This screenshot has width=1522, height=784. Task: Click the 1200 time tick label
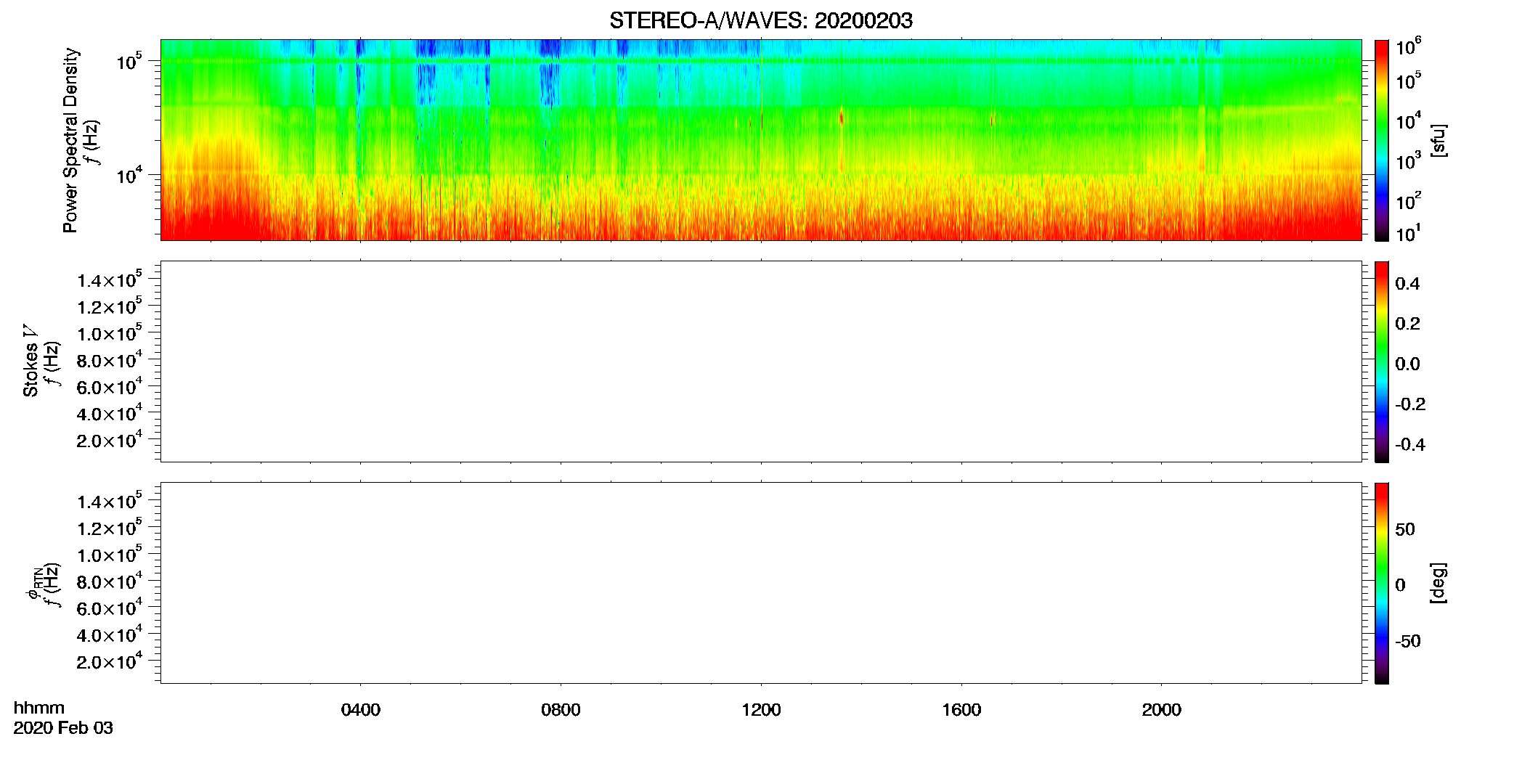(x=761, y=710)
